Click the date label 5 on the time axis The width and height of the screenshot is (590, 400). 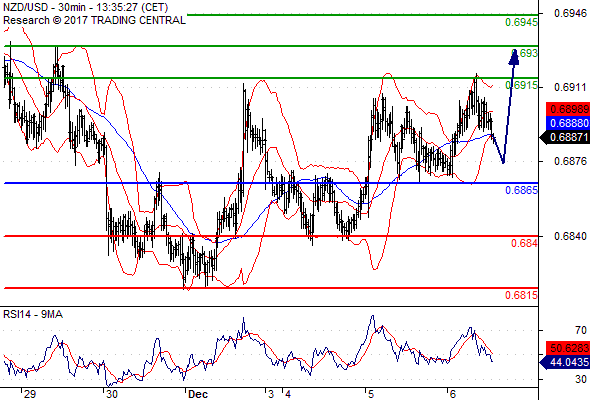(x=371, y=394)
